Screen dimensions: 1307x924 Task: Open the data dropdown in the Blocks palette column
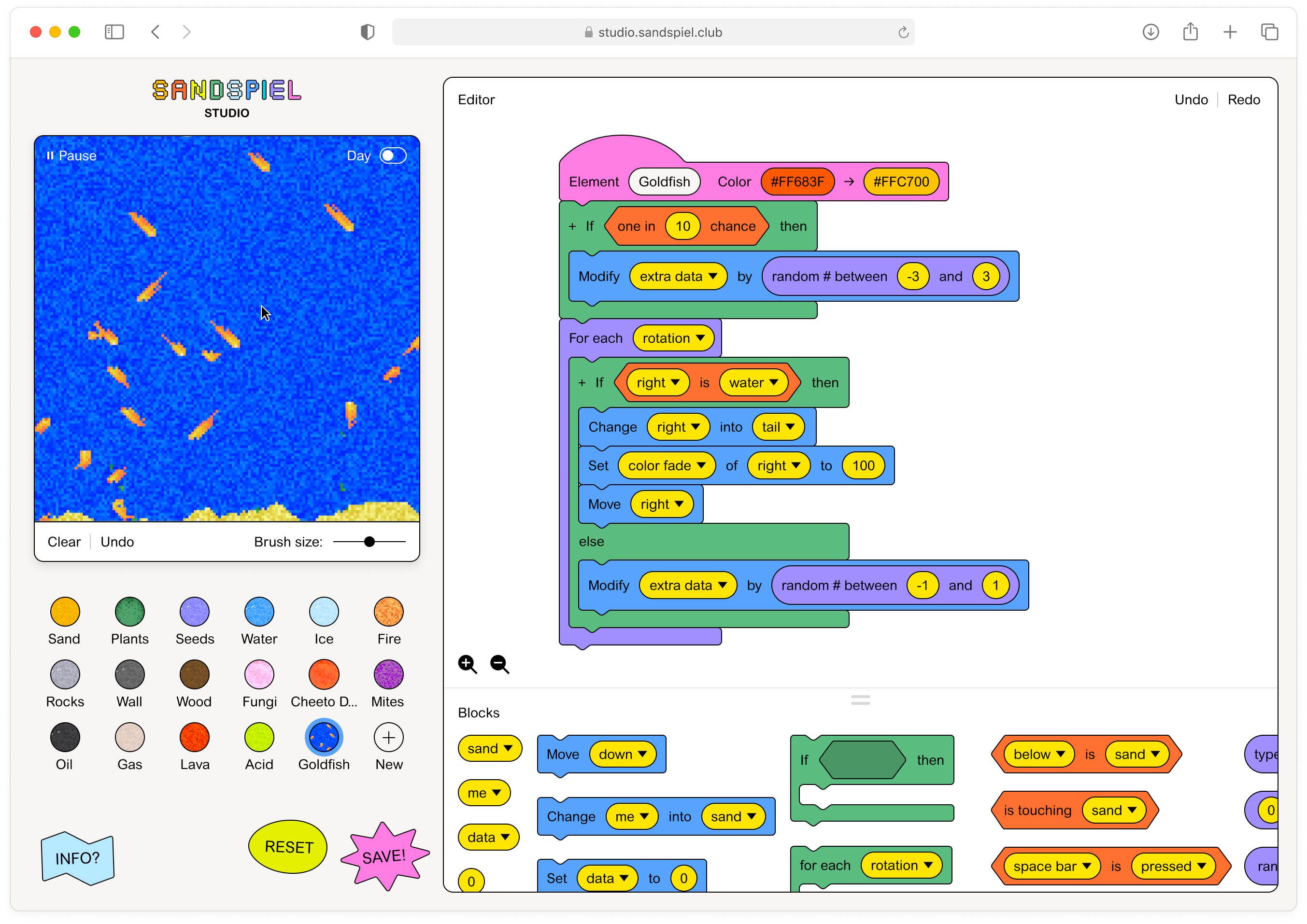pos(488,838)
